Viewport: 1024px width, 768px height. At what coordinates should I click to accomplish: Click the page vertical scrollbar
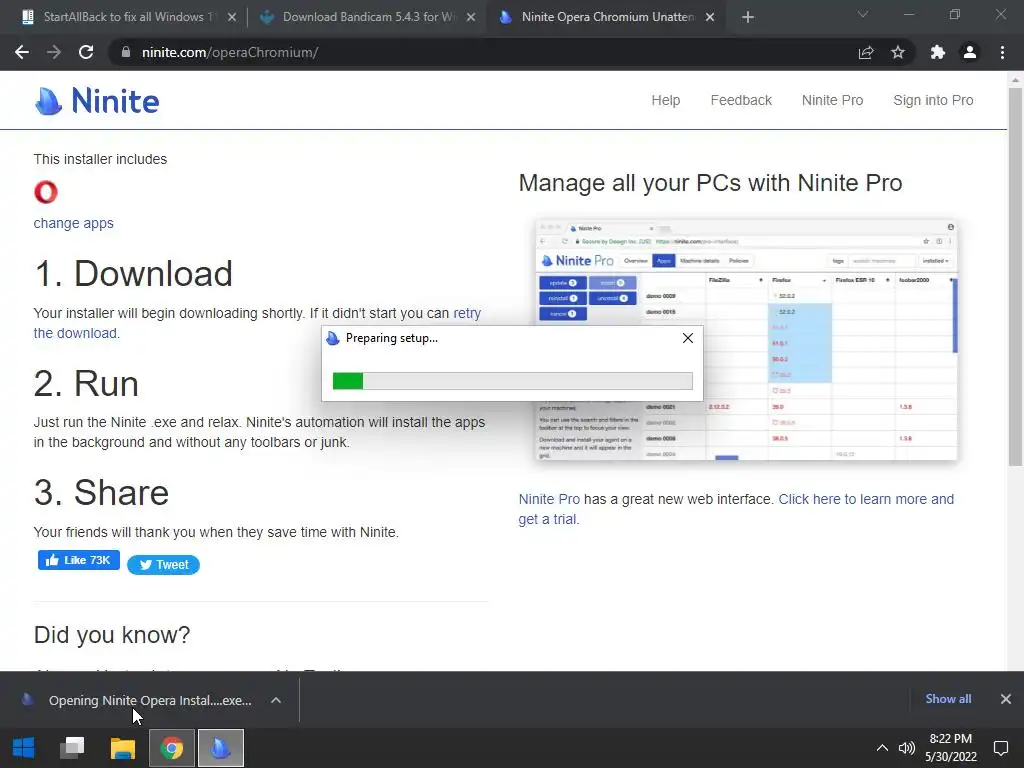point(1015,276)
